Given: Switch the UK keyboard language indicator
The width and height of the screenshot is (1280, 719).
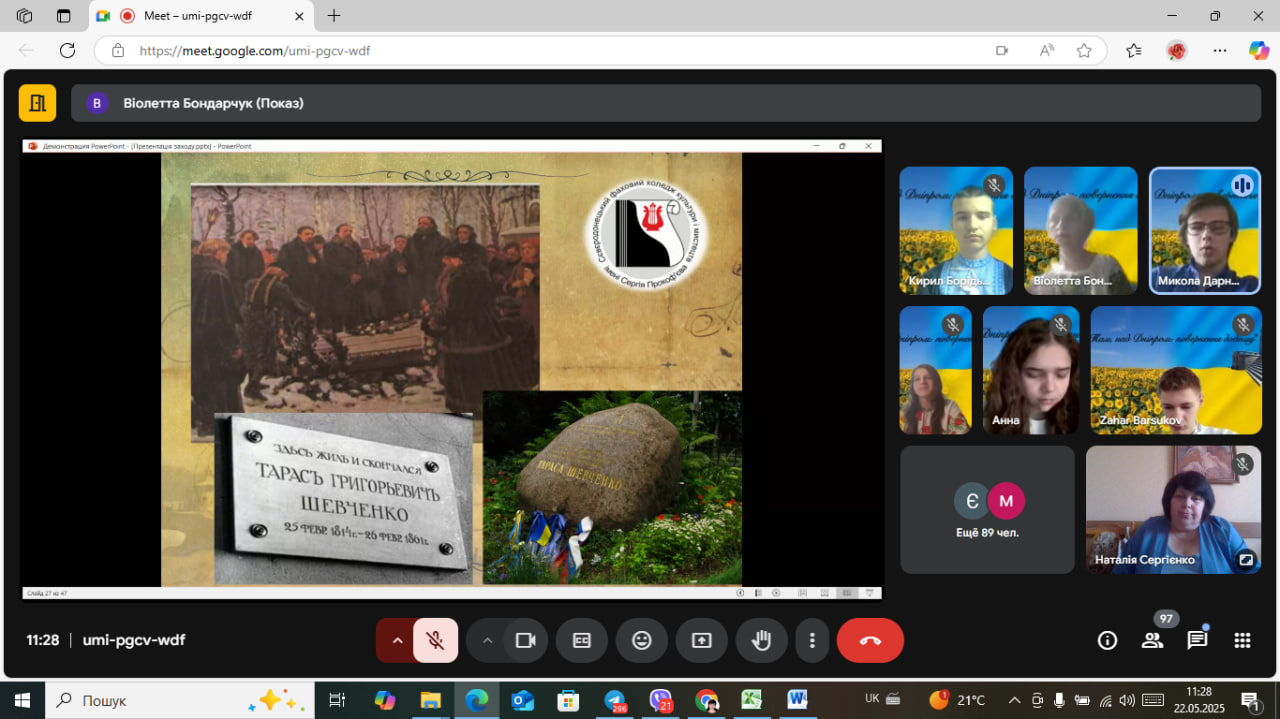Looking at the screenshot, I should tap(872, 699).
